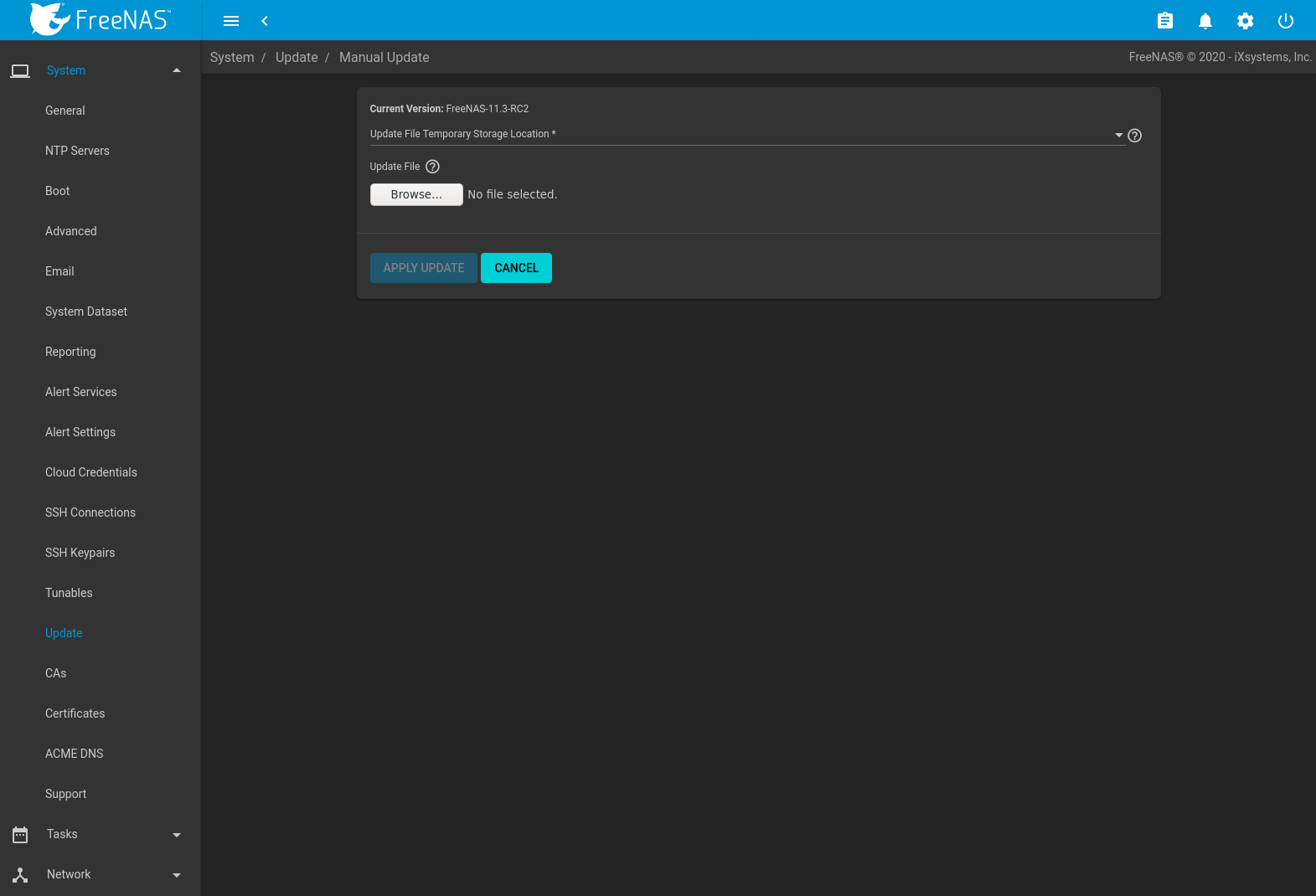Open Update File Temporary Storage Location dropdown

746,135
